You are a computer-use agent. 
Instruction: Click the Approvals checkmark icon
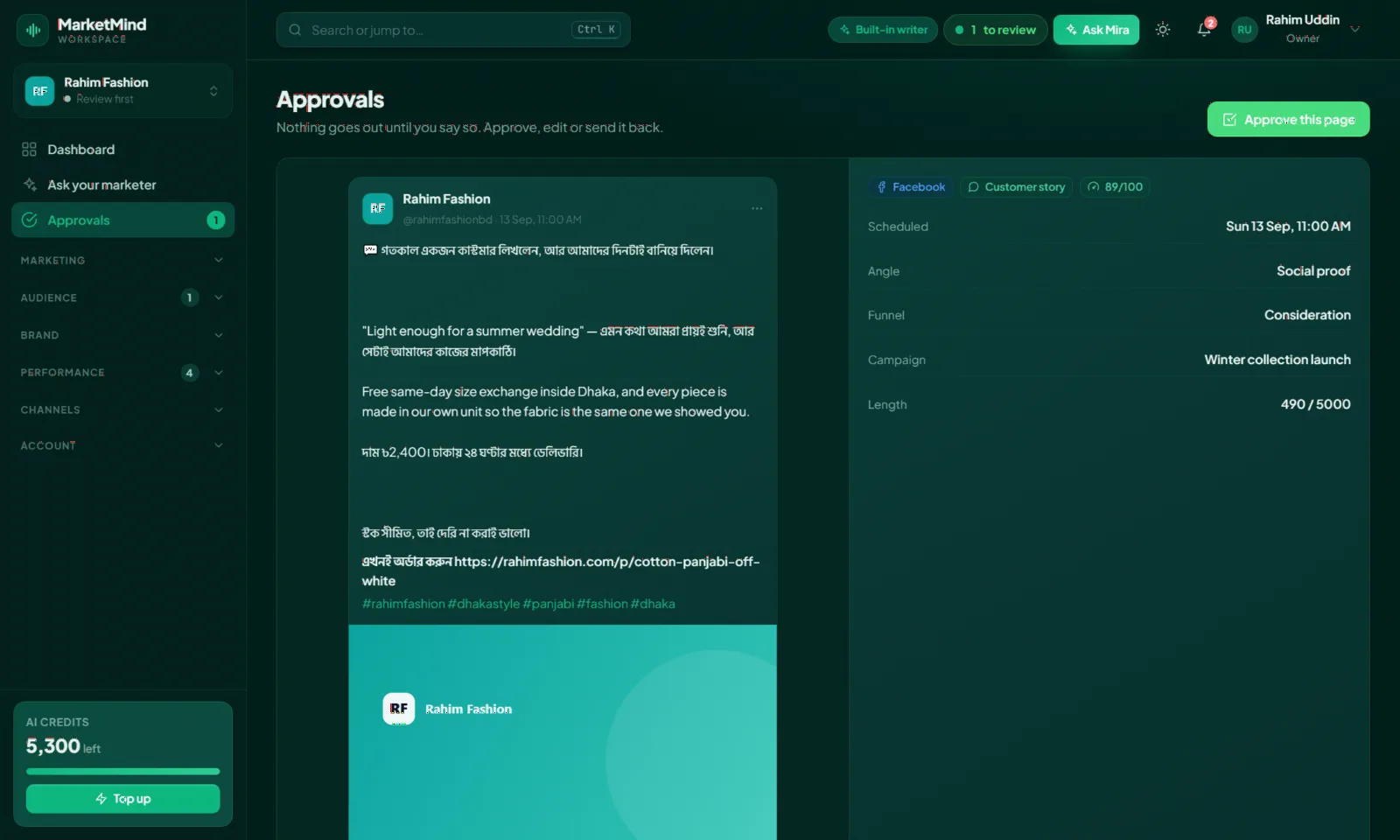[x=29, y=220]
